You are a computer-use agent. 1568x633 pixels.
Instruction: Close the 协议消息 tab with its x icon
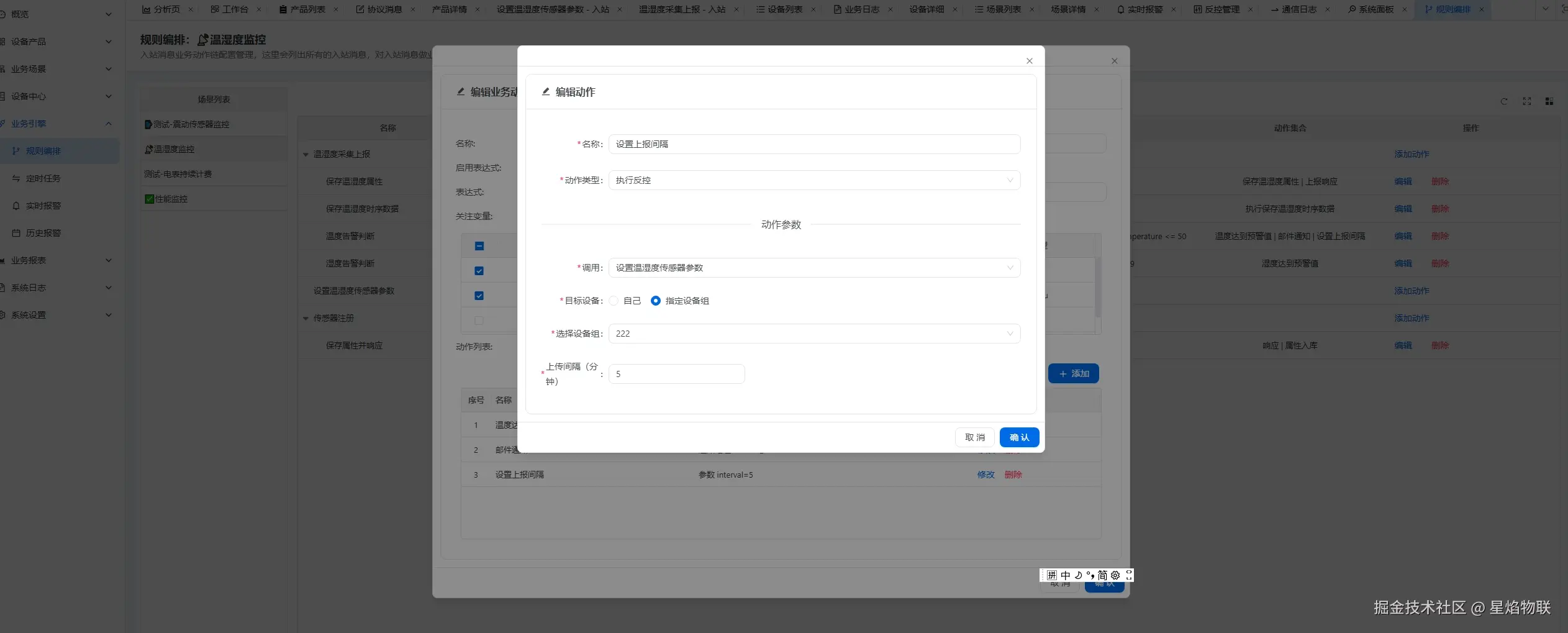pyautogui.click(x=413, y=9)
